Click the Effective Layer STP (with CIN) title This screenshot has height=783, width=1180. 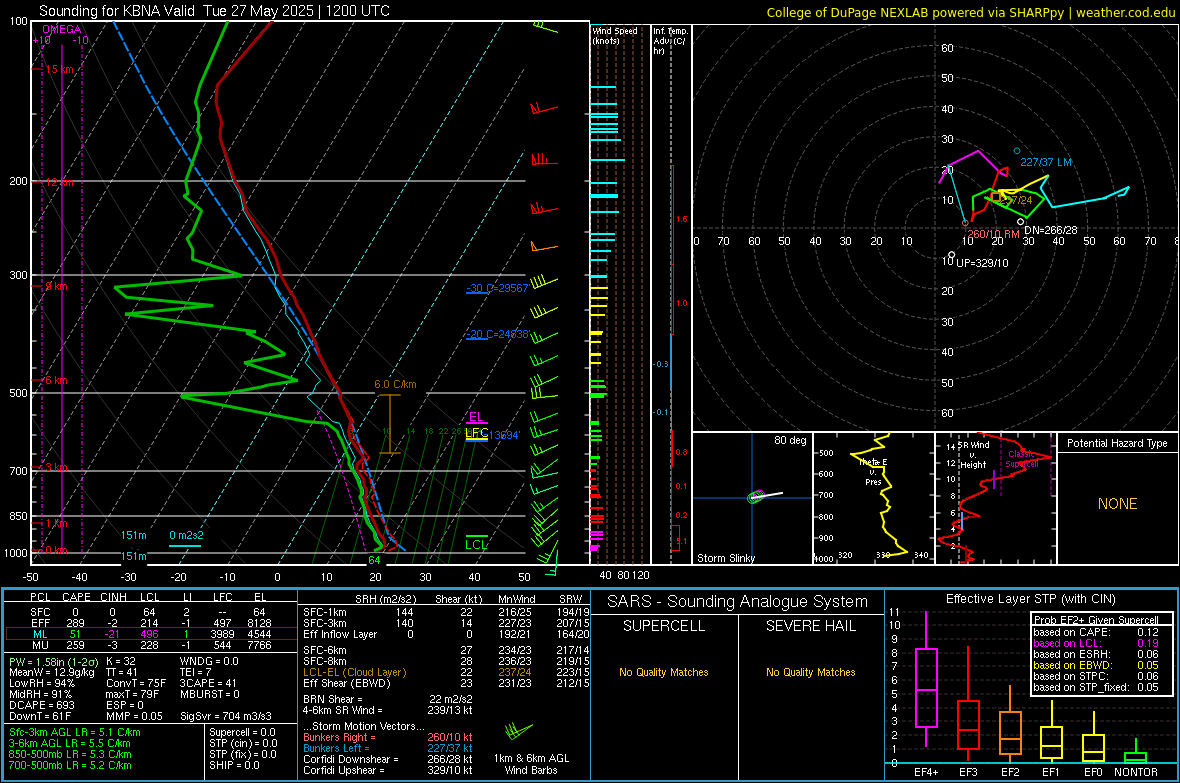[1030, 599]
